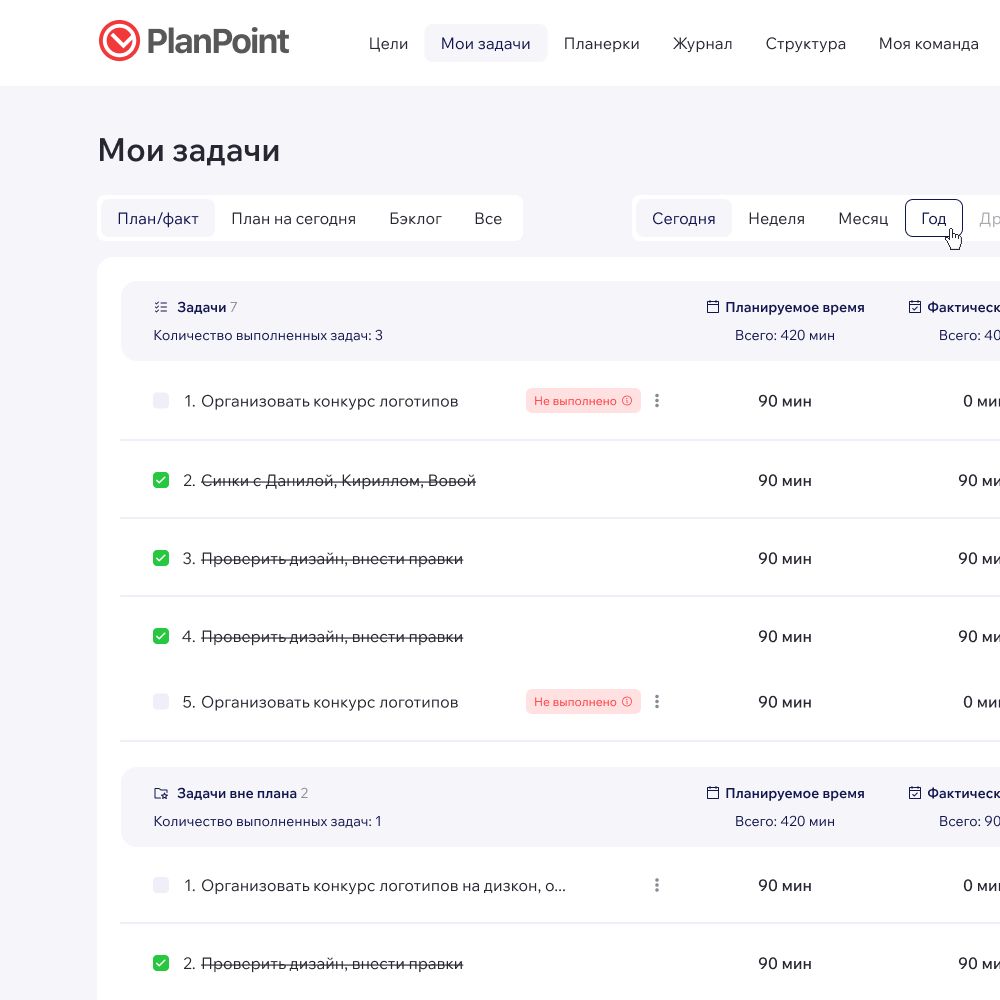Check task 5 Организовать конкурс логотипов checkbox
This screenshot has height=1000, width=1000.
pos(161,702)
